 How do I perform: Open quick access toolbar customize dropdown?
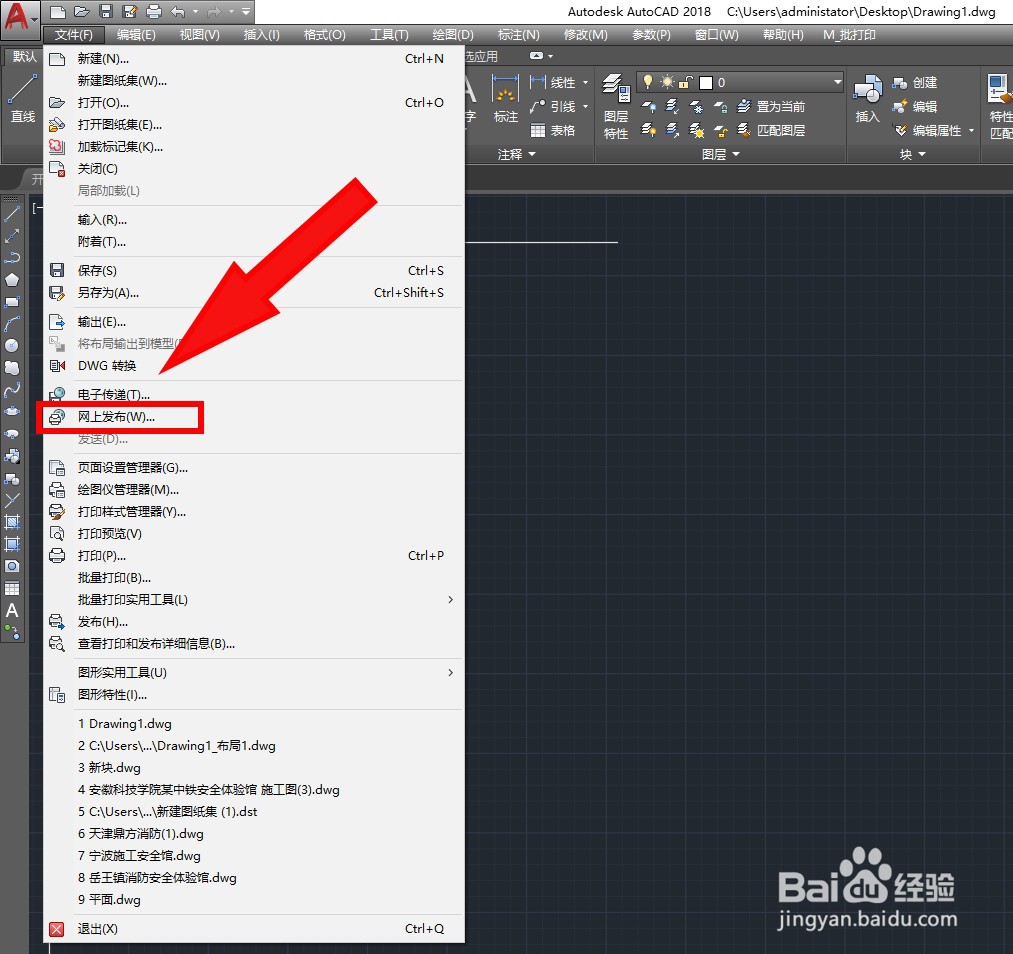pos(245,12)
